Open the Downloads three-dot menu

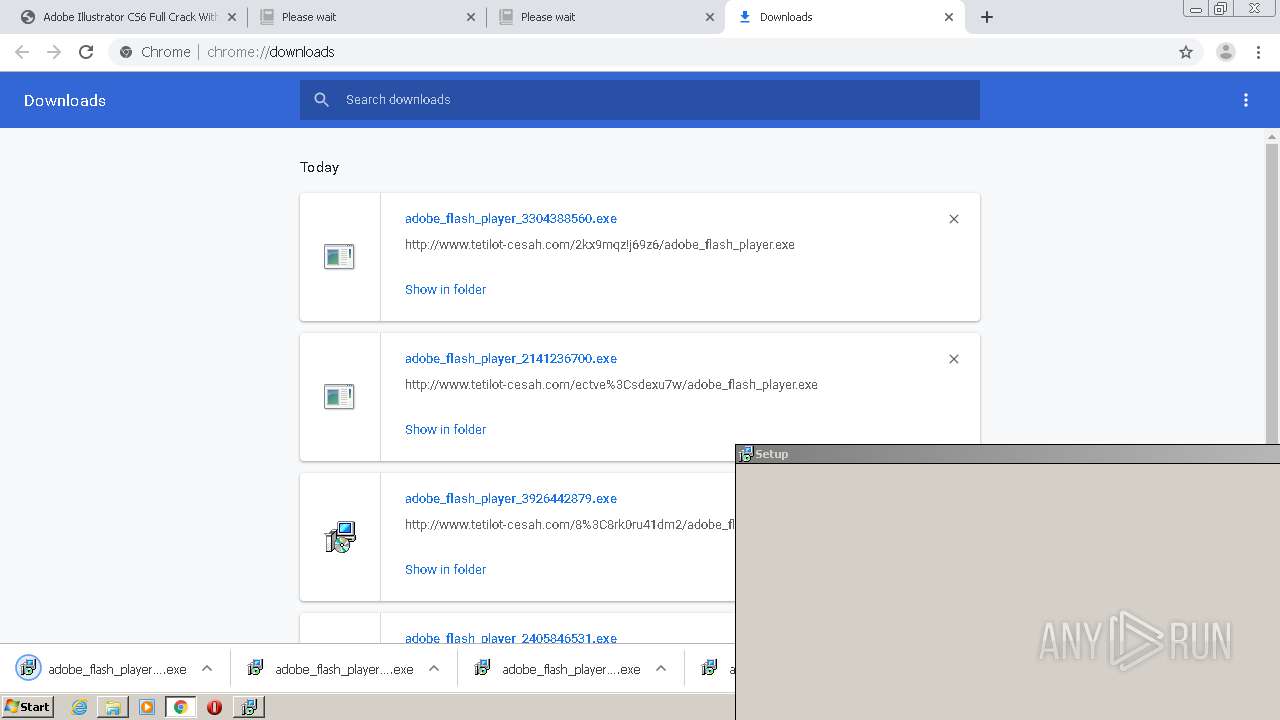(x=1246, y=100)
